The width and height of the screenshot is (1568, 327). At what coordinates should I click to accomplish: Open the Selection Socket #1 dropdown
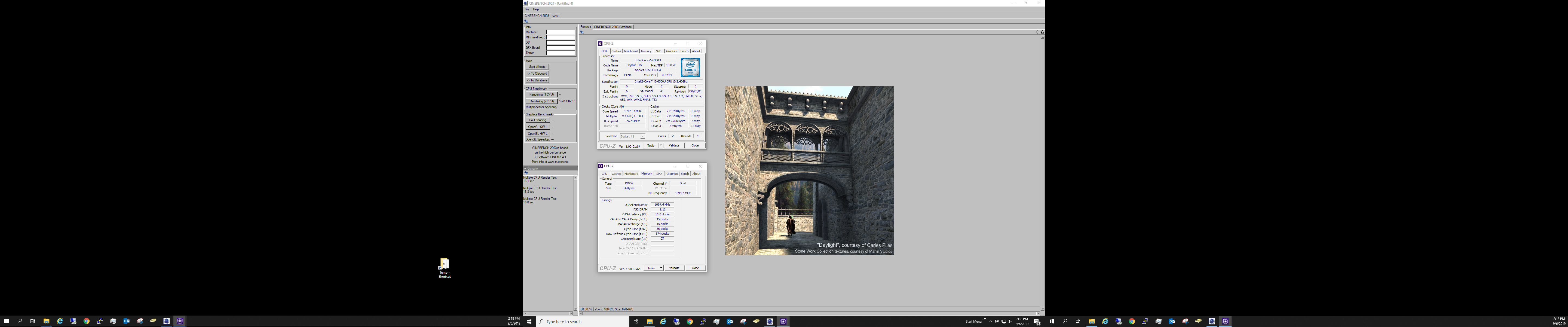click(632, 136)
